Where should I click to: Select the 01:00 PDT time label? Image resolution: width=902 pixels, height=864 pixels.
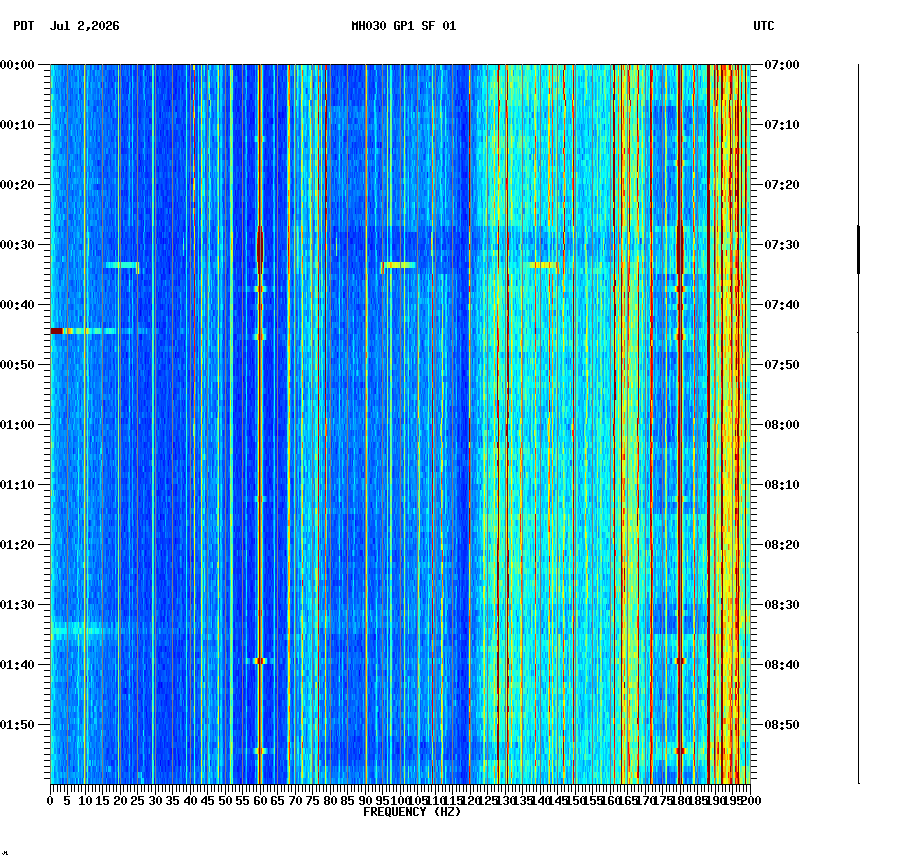point(17,425)
